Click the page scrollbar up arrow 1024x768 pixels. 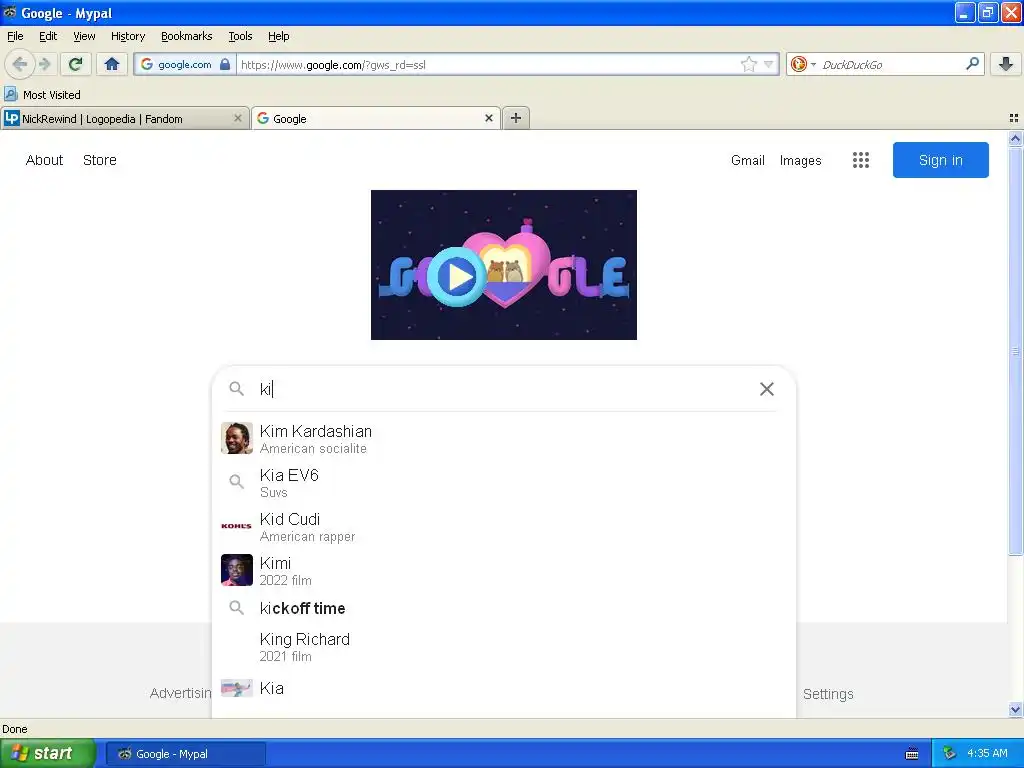tap(1015, 138)
